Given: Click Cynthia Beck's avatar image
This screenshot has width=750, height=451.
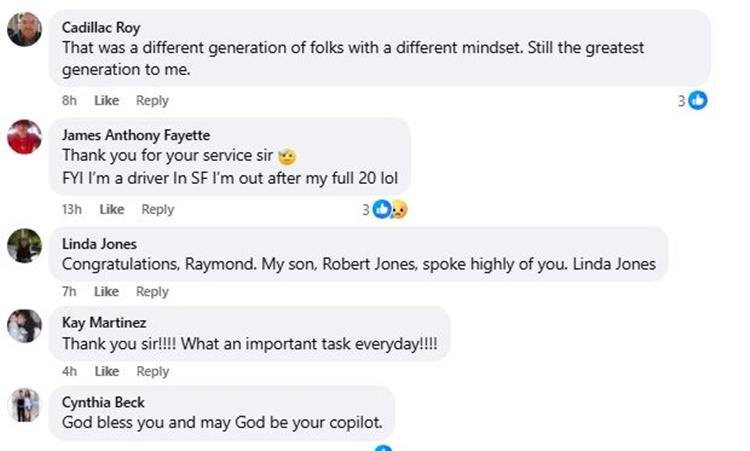Looking at the screenshot, I should point(24,404).
